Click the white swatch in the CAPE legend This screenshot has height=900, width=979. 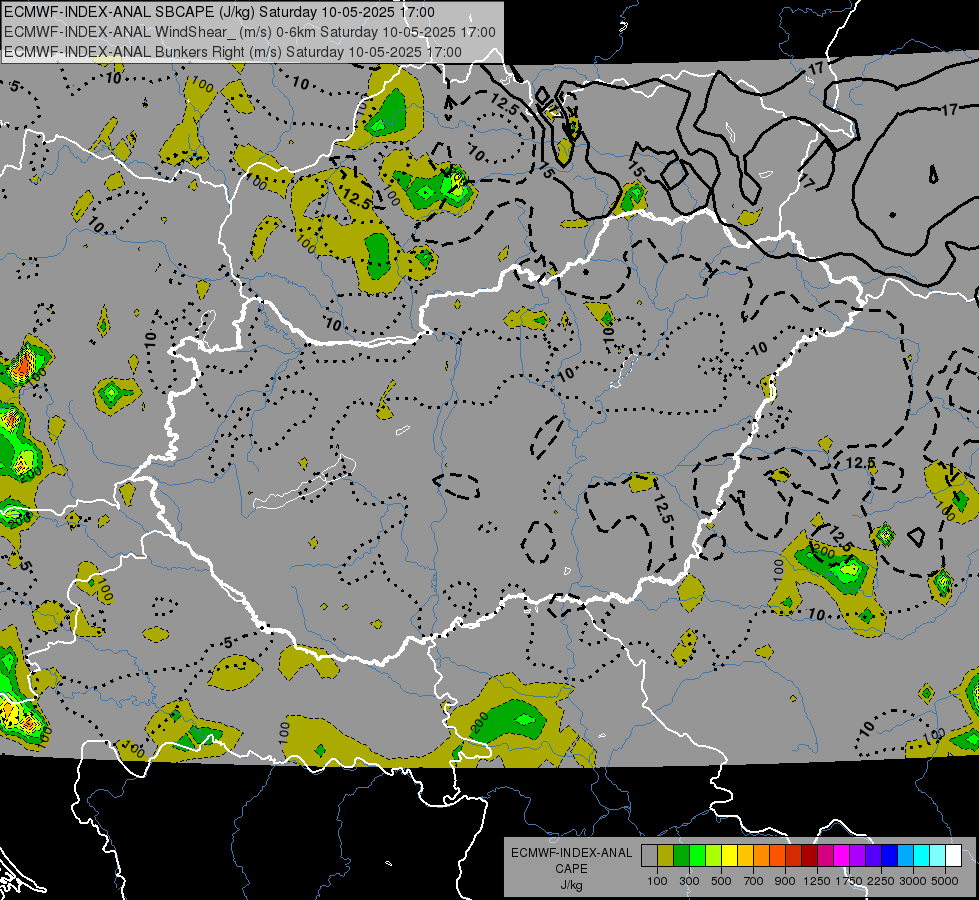pyautogui.click(x=953, y=856)
